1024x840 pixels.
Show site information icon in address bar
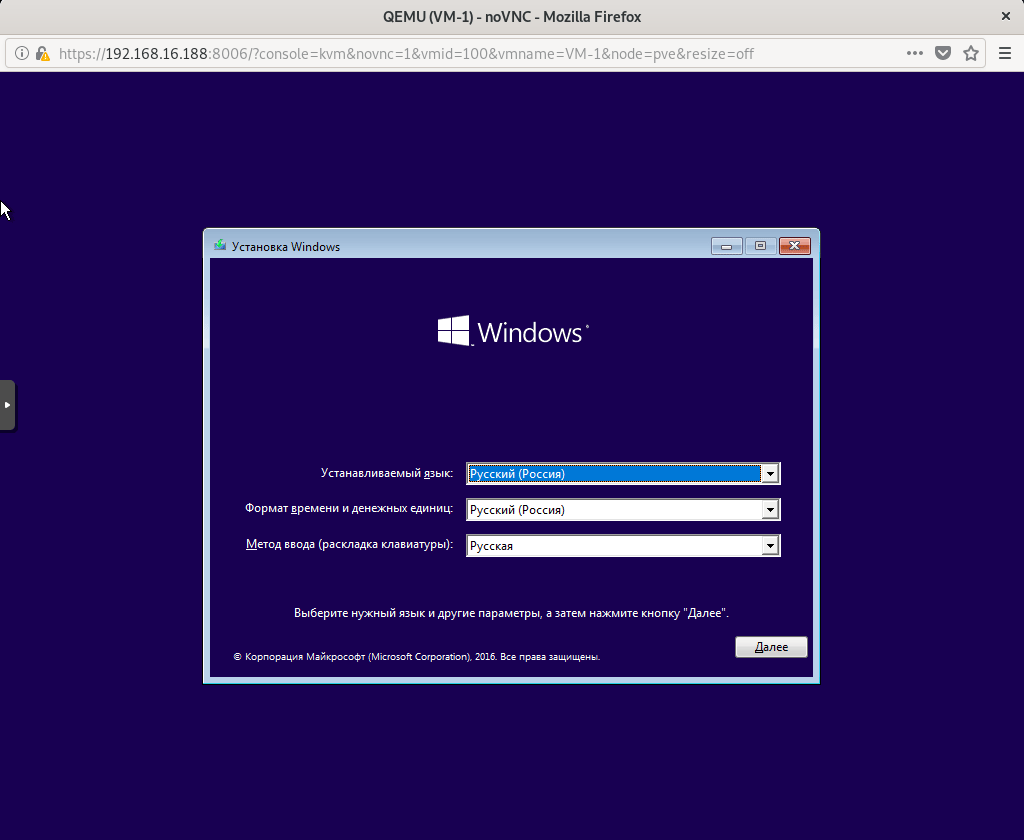coord(22,54)
